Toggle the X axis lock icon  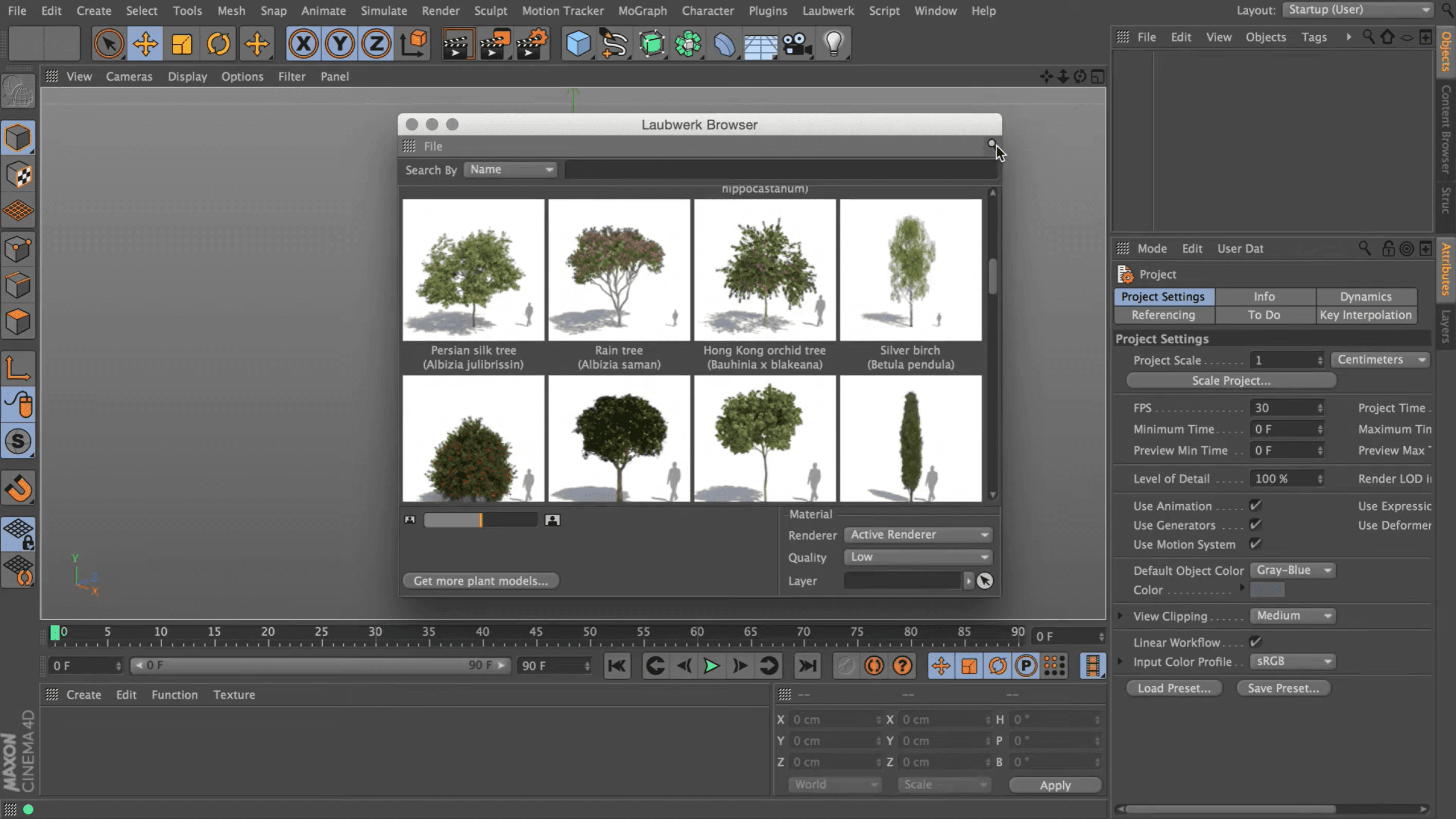pos(303,43)
